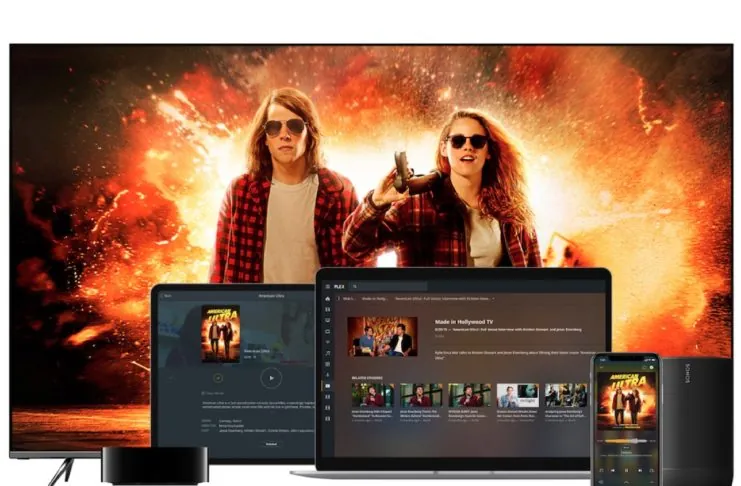Focus the Plex search field on the laptop
Screen dimensions: 741x486
(x=388, y=286)
